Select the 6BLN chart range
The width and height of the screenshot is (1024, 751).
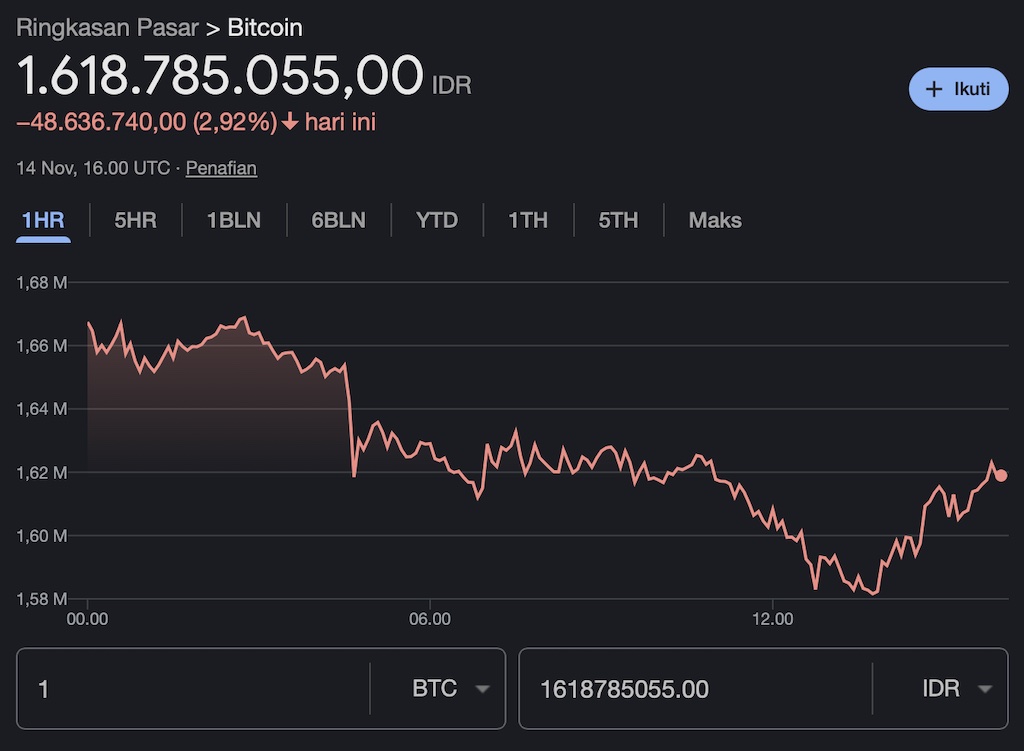tap(338, 220)
